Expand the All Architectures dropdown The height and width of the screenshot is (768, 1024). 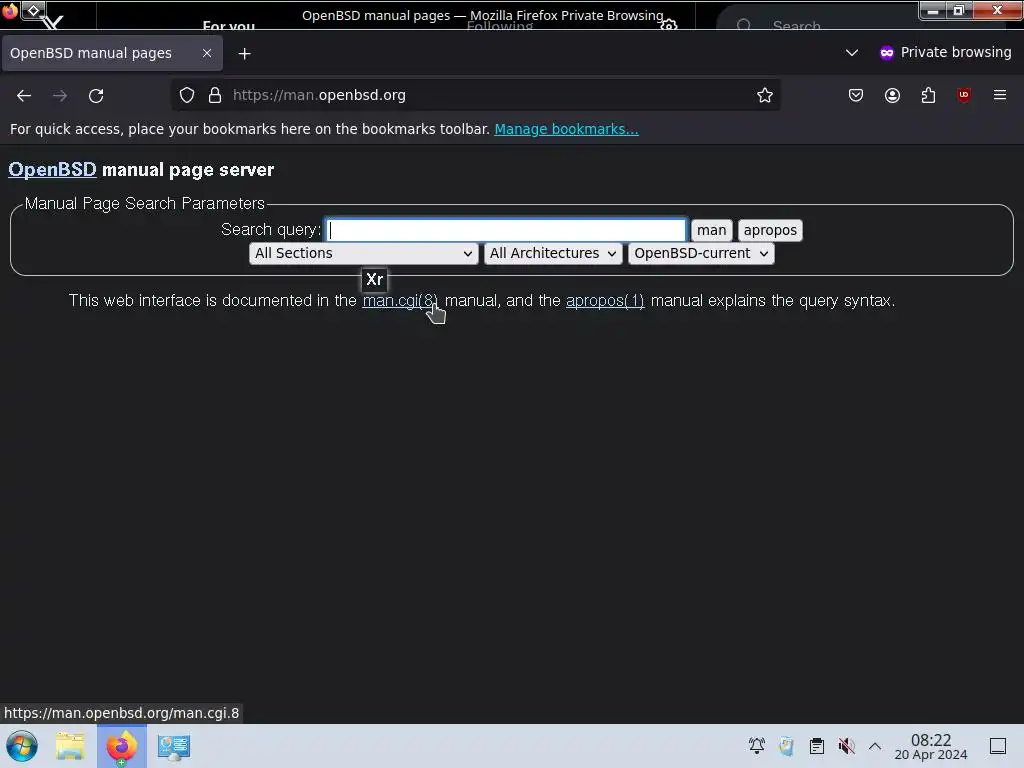coord(552,253)
